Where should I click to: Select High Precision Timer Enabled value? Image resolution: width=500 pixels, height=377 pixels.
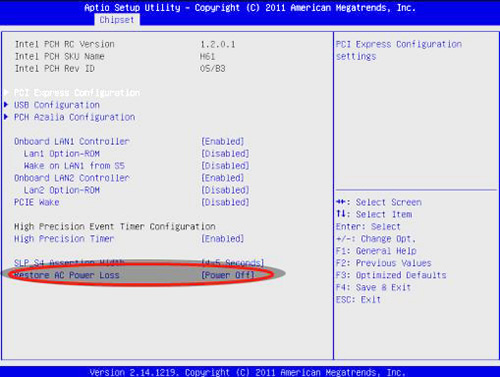tap(223, 239)
